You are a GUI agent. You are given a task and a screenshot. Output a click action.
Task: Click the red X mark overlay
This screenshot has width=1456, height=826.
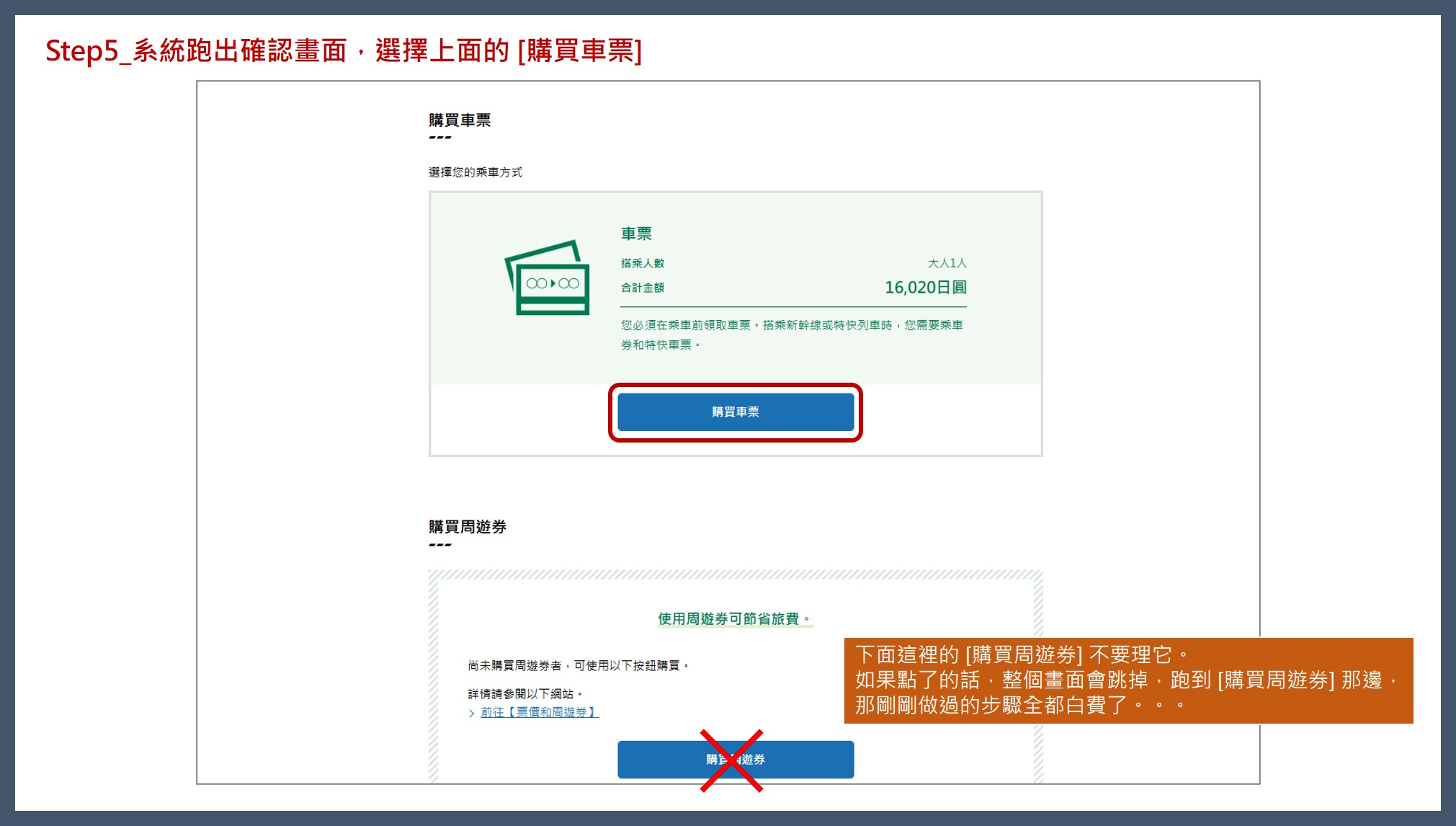731,760
